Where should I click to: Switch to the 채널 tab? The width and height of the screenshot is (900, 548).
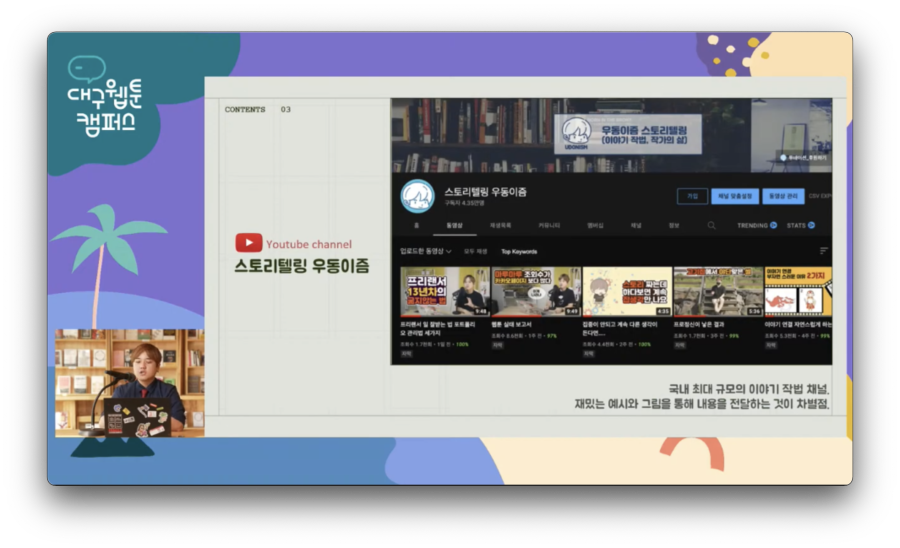point(636,226)
